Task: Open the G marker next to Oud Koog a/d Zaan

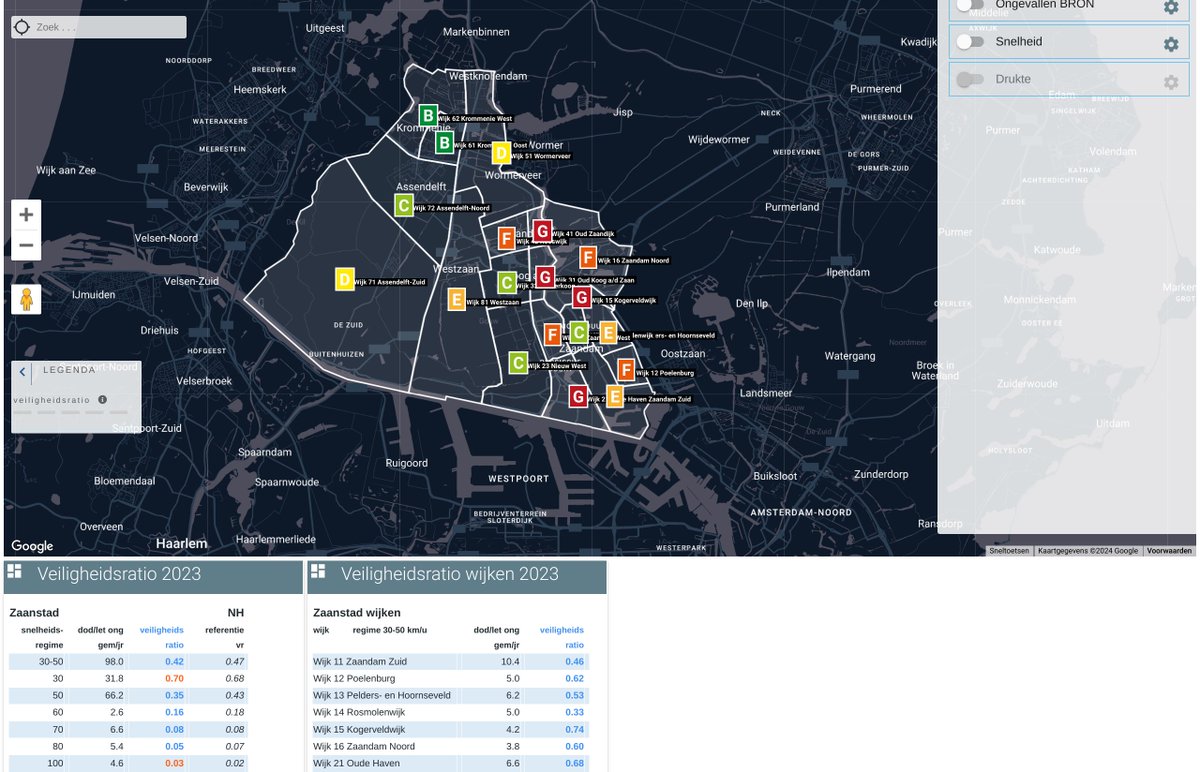Action: 545,276
